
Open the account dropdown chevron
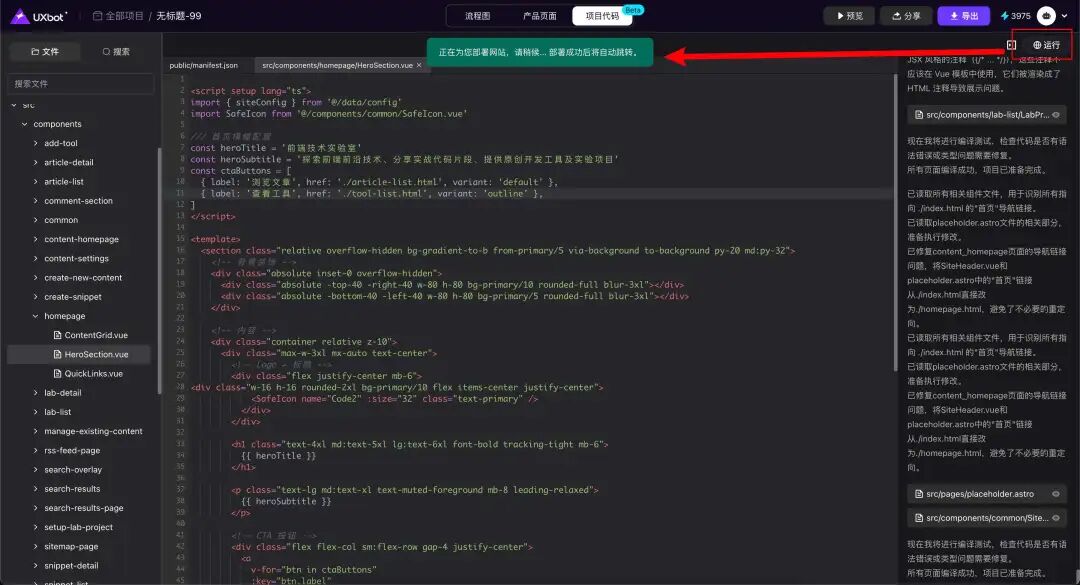click(x=1064, y=16)
